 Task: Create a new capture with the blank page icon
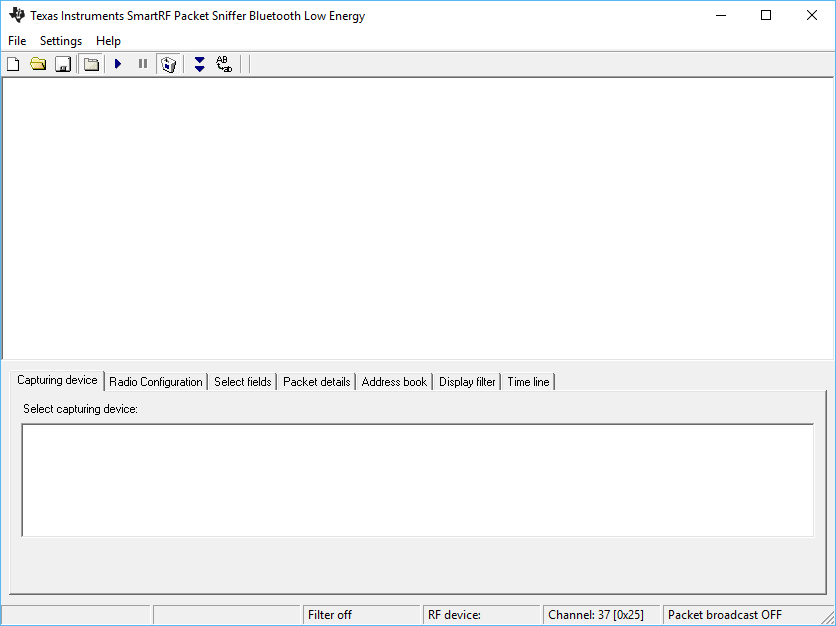point(13,65)
